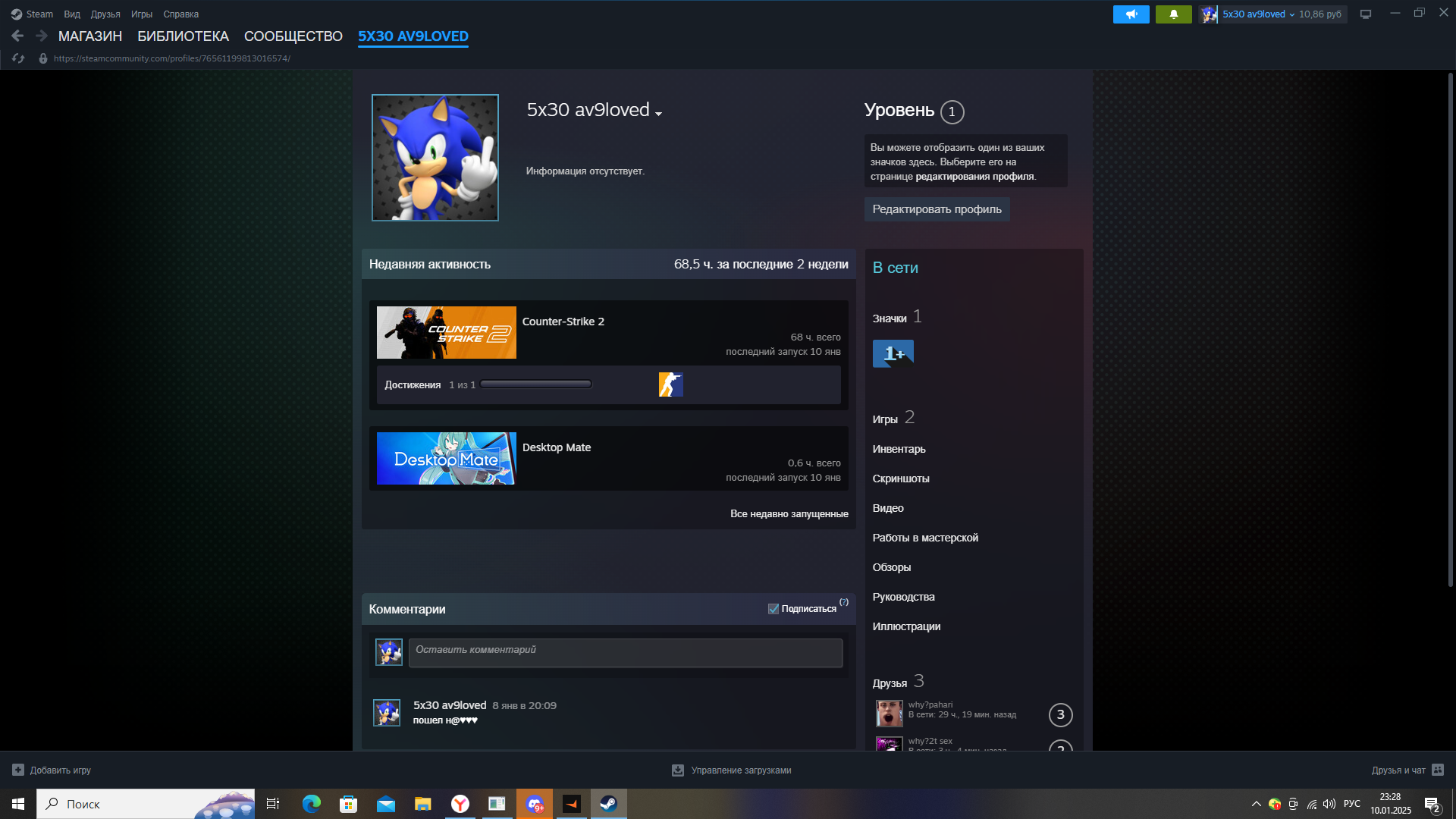Open Microsoft Store from the taskbar
This screenshot has width=1456, height=819.
(348, 804)
